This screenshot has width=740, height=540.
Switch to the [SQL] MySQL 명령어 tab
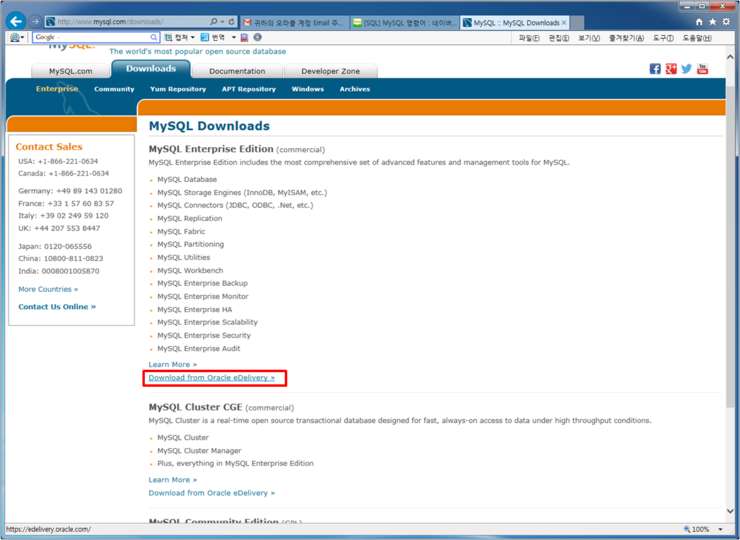point(405,23)
